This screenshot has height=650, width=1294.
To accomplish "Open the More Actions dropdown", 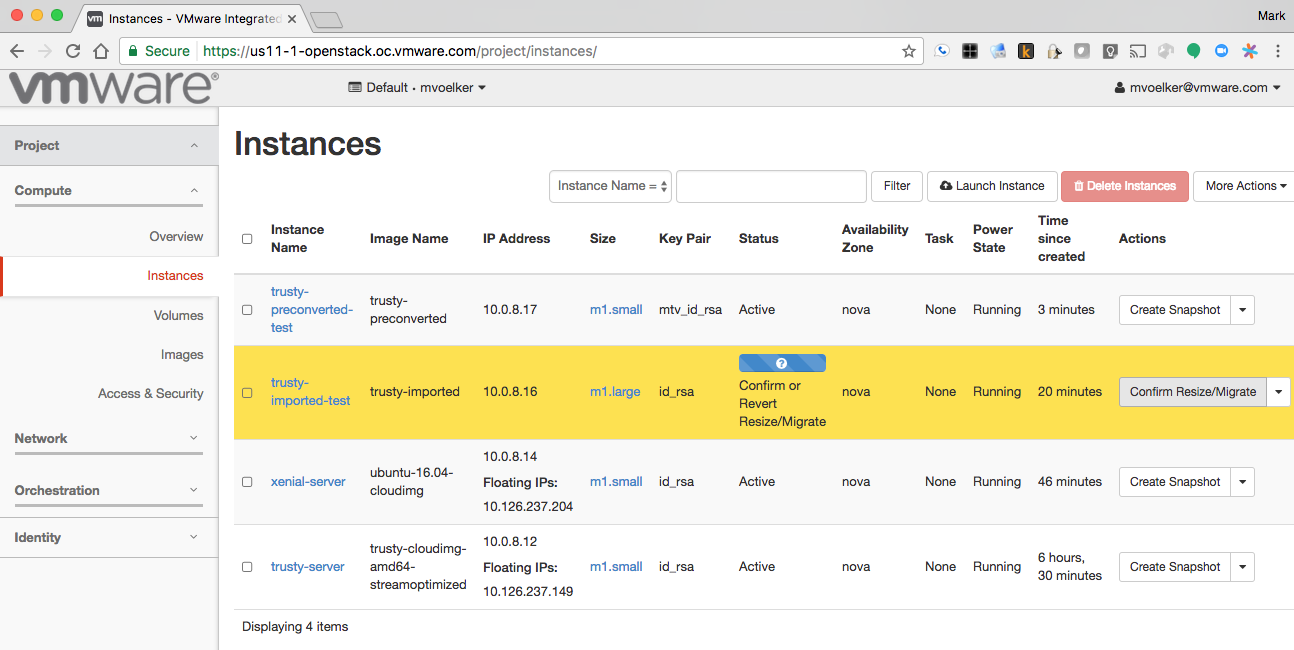I will coord(1244,186).
